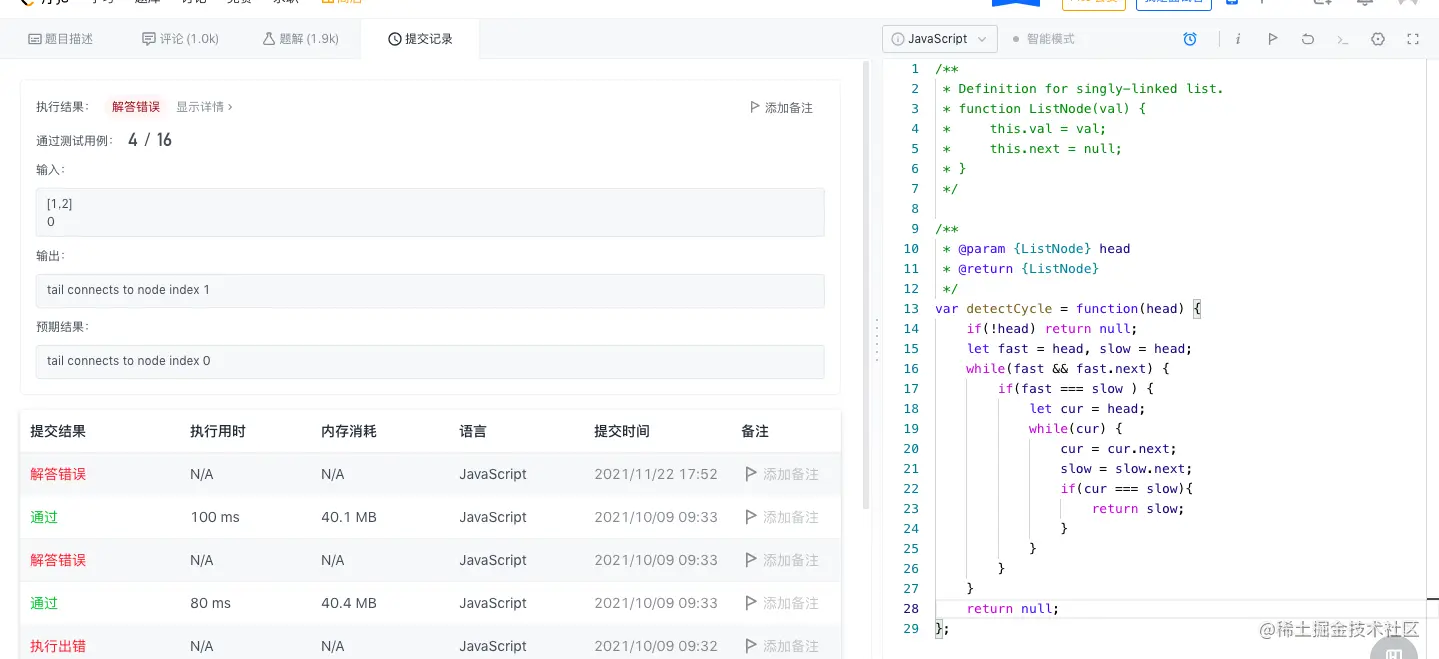Click line 19 'while(cur) {' in editor
The width and height of the screenshot is (1439, 659).
point(1075,428)
